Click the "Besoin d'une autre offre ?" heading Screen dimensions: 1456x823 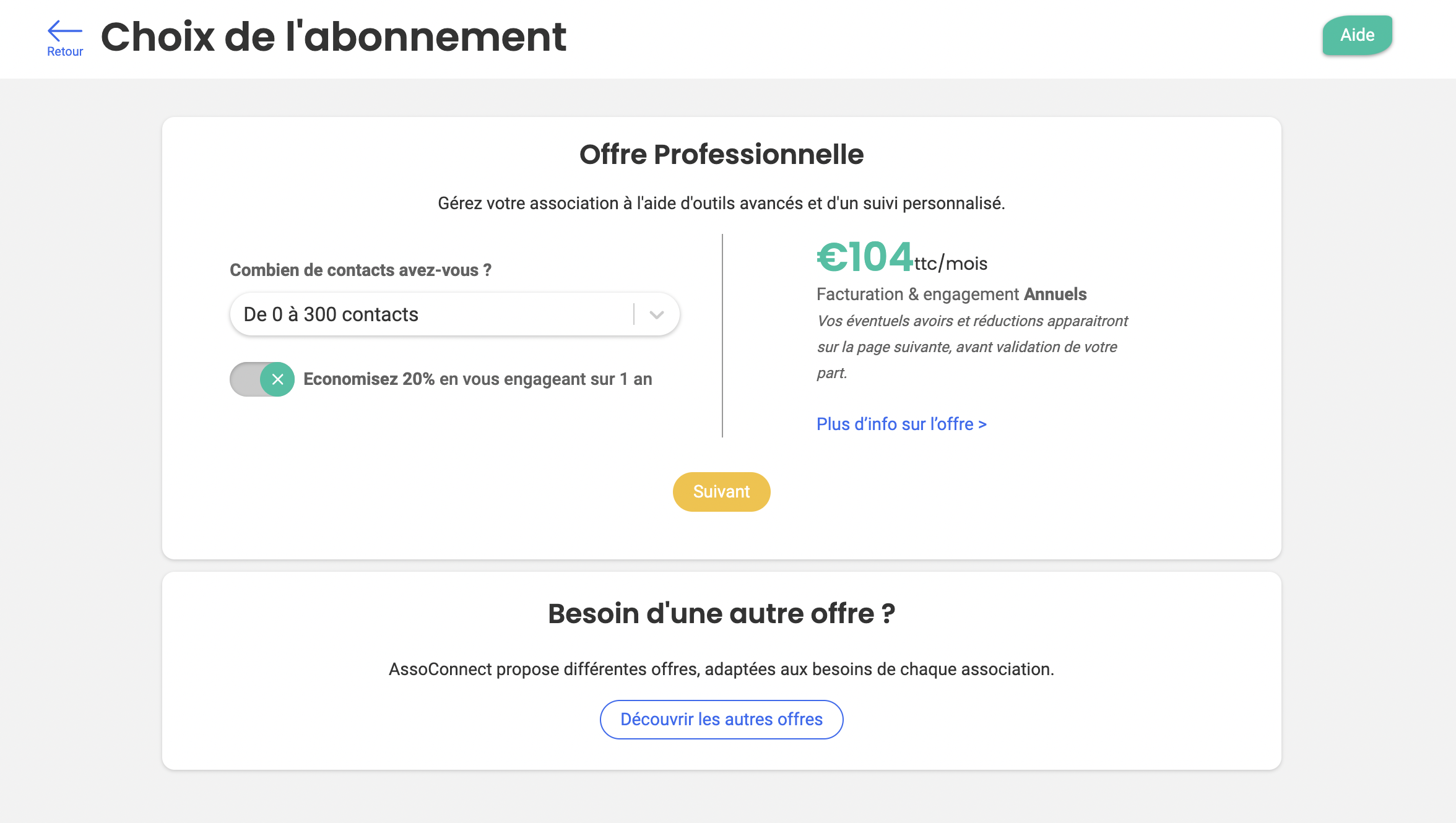coord(721,614)
